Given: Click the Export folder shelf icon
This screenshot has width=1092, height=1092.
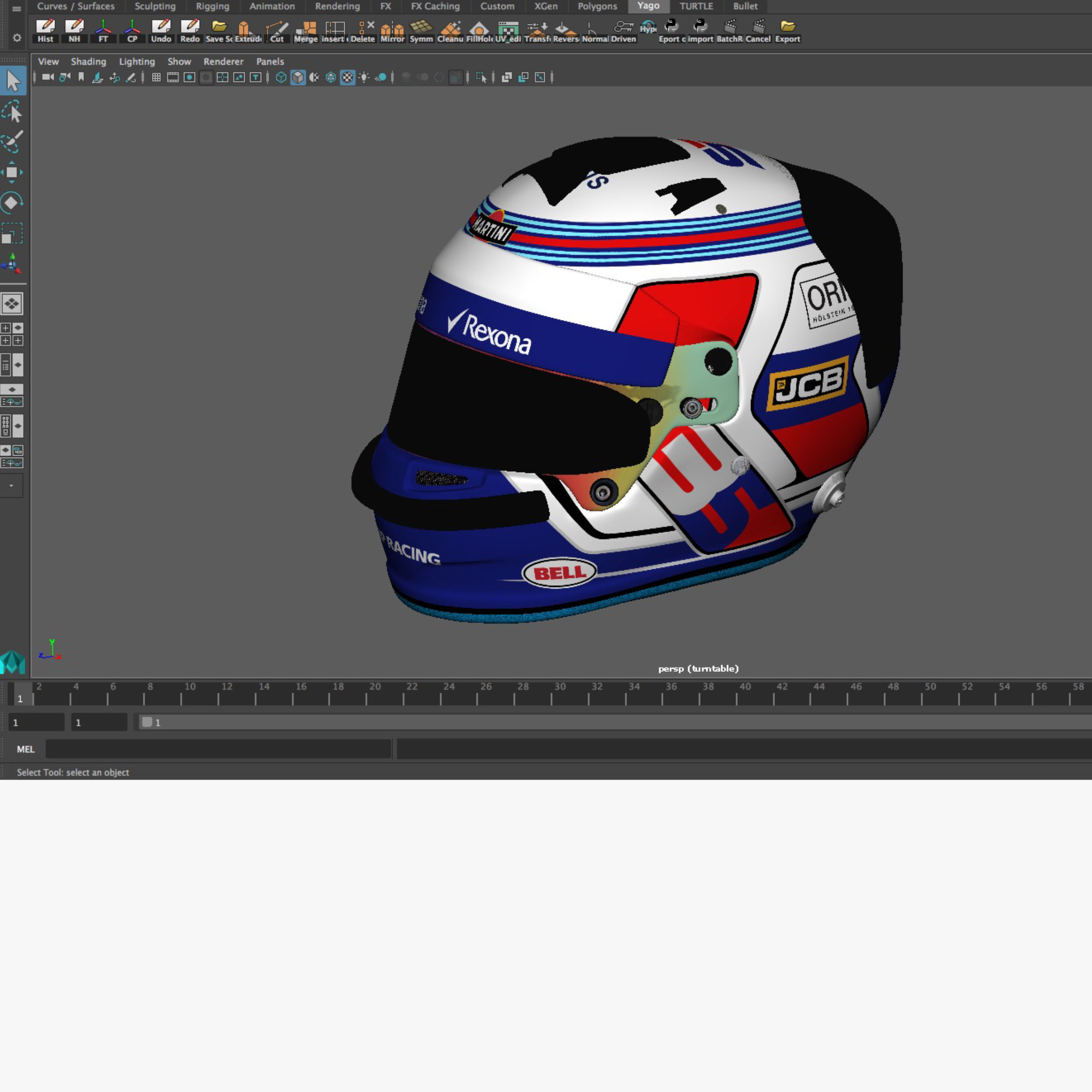Looking at the screenshot, I should point(788,31).
